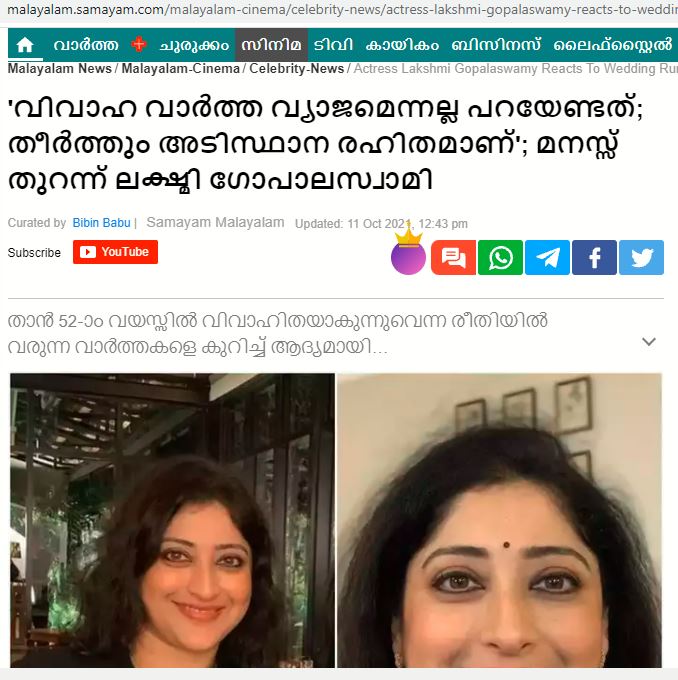Image resolution: width=678 pixels, height=680 pixels.
Task: Share article via Telegram icon
Action: pyautogui.click(x=547, y=258)
